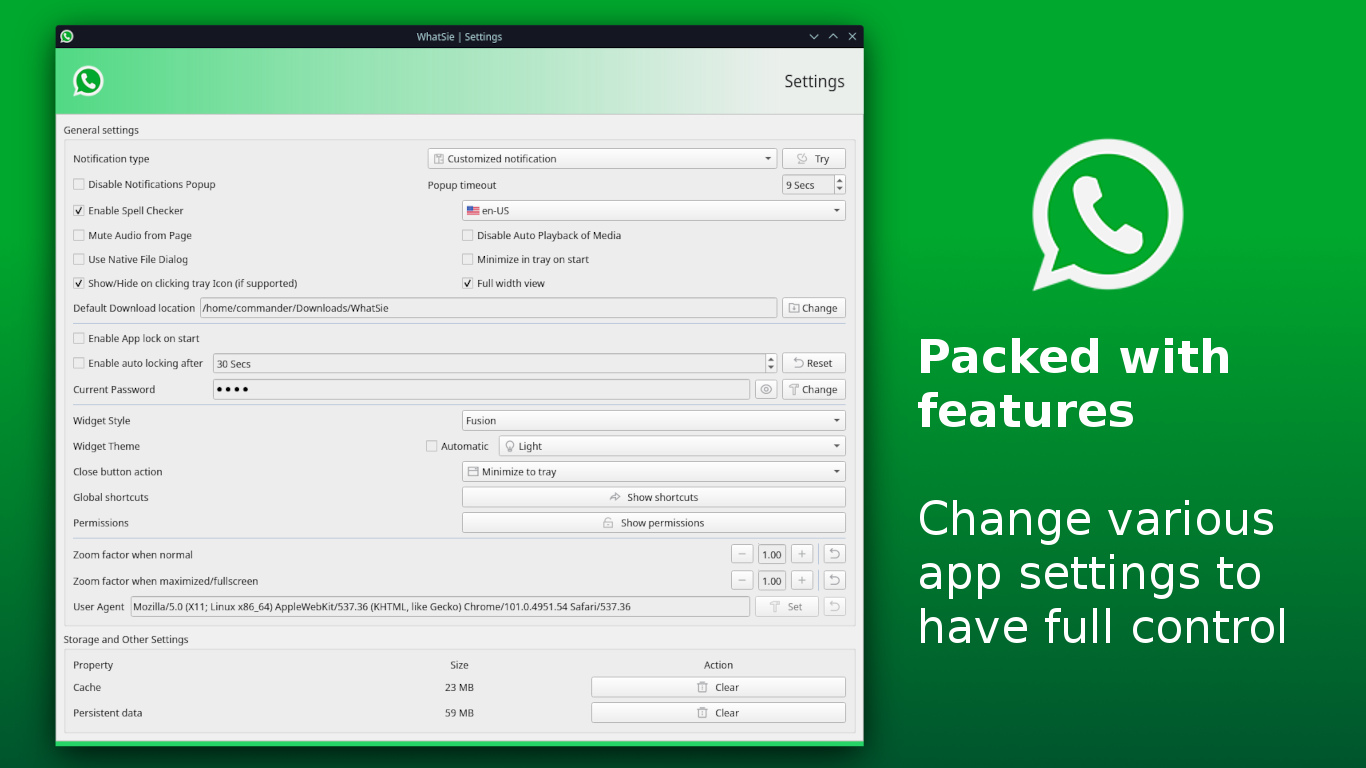This screenshot has height=768, width=1366.
Task: Minimize the WhatSie Settings window
Action: coord(814,36)
